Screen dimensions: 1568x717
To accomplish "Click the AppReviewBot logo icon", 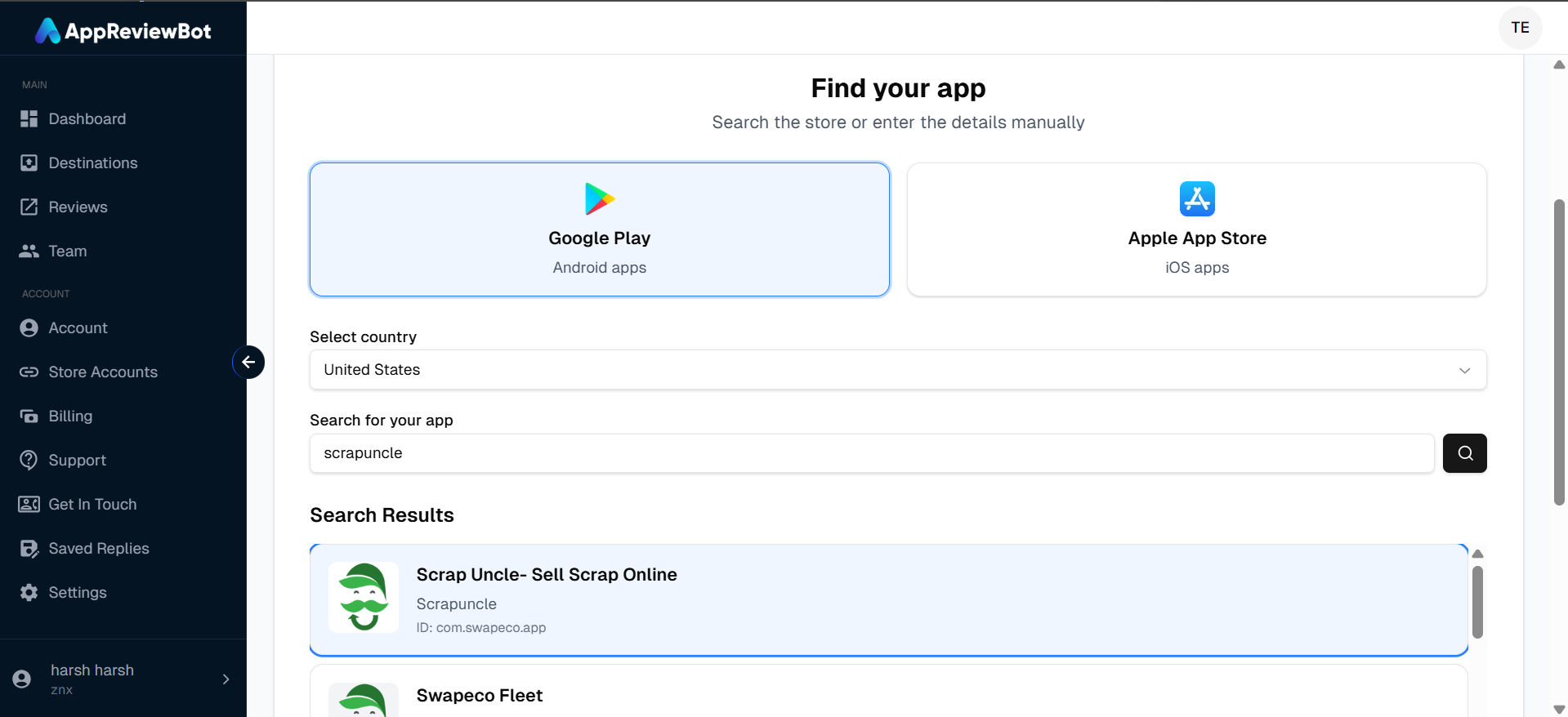I will coord(47,31).
